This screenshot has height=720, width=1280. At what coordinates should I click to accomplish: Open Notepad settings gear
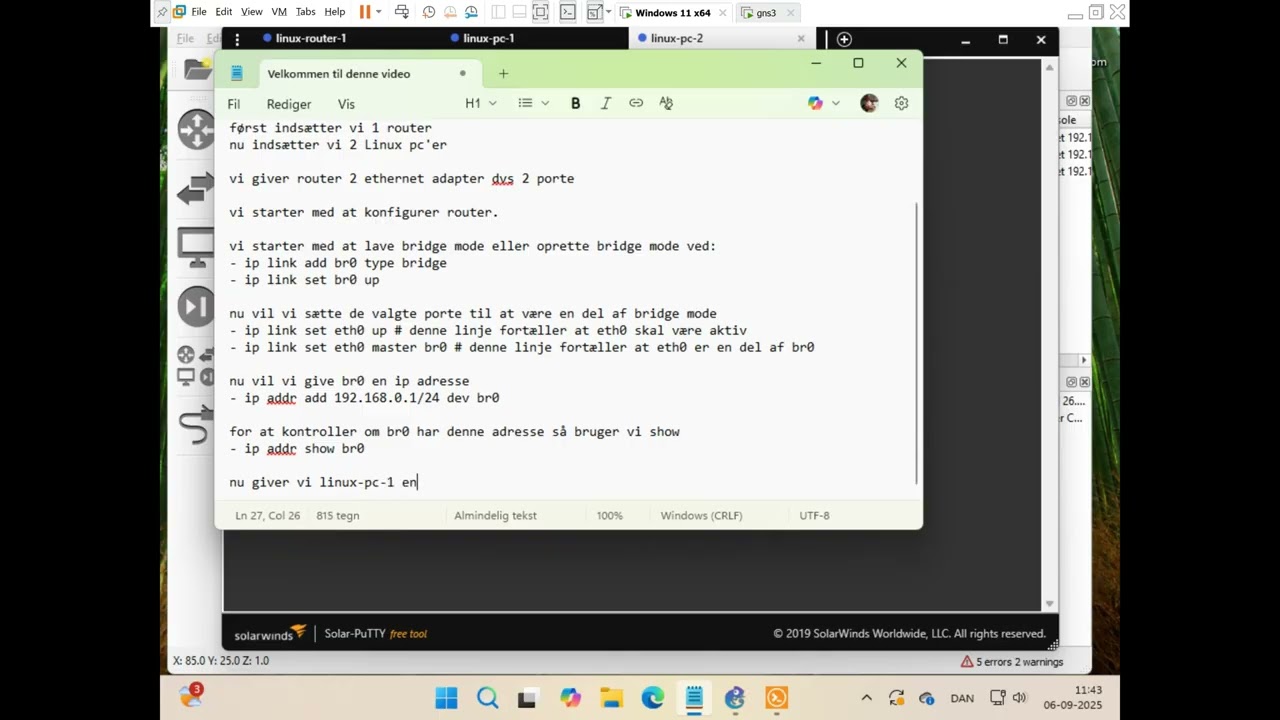click(901, 103)
